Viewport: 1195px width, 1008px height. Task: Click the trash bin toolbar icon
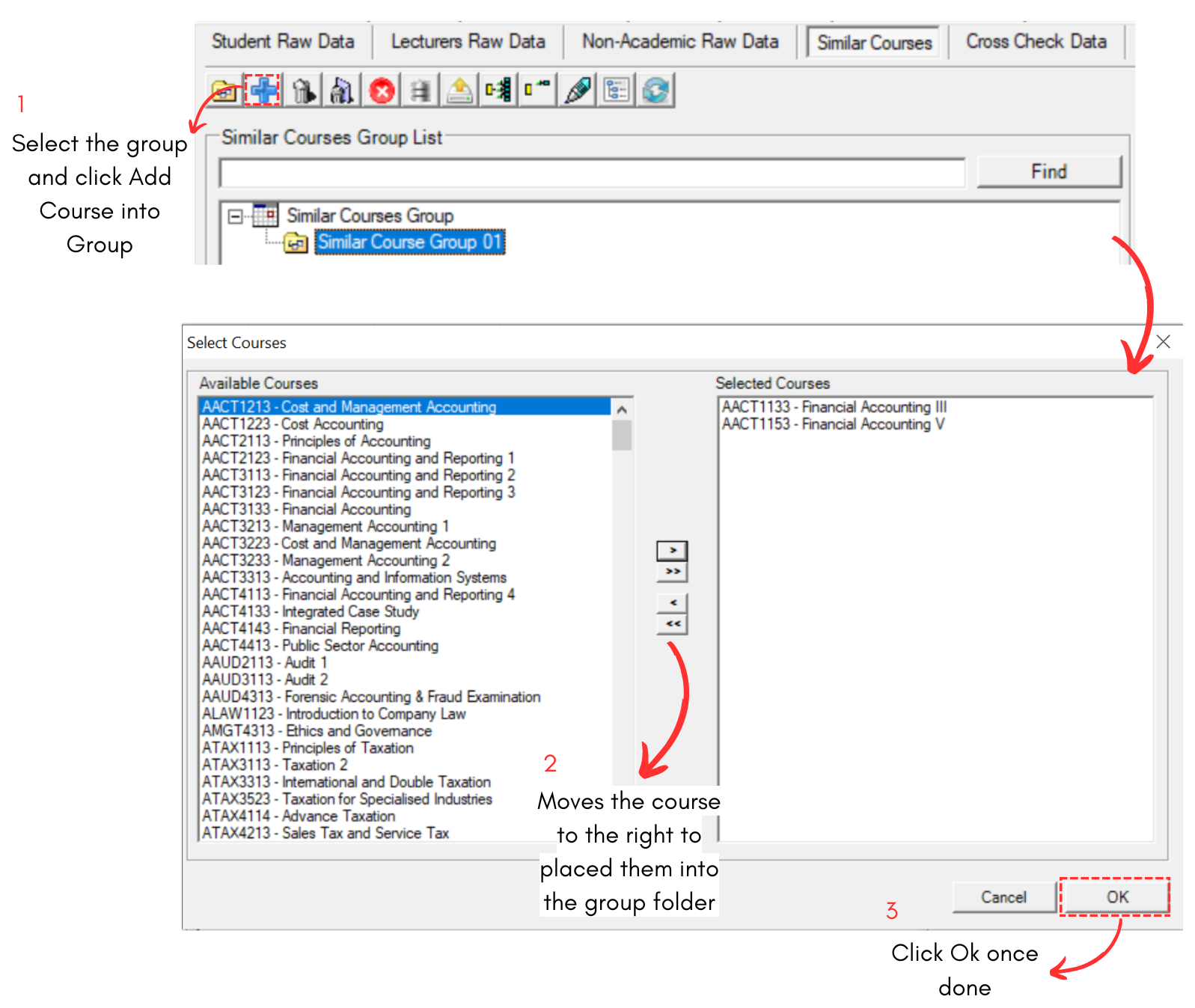(302, 91)
